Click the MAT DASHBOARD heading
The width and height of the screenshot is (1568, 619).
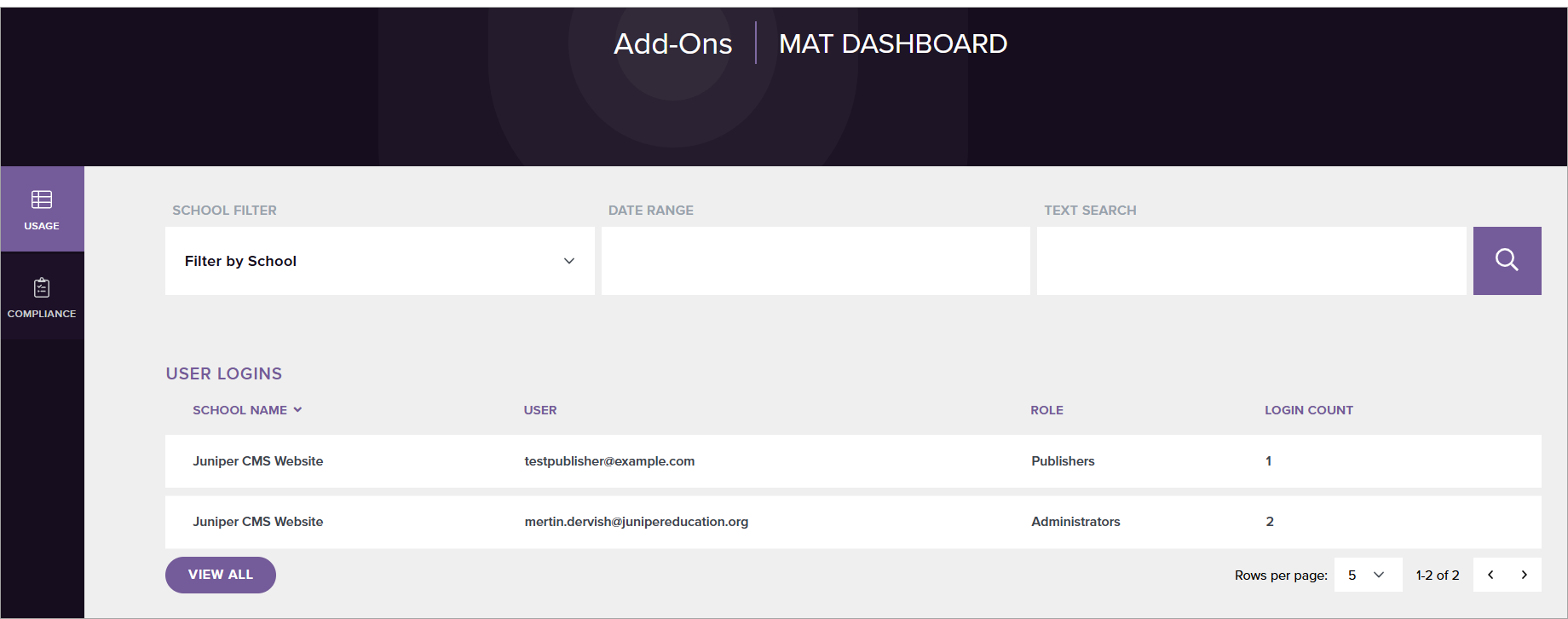click(892, 43)
